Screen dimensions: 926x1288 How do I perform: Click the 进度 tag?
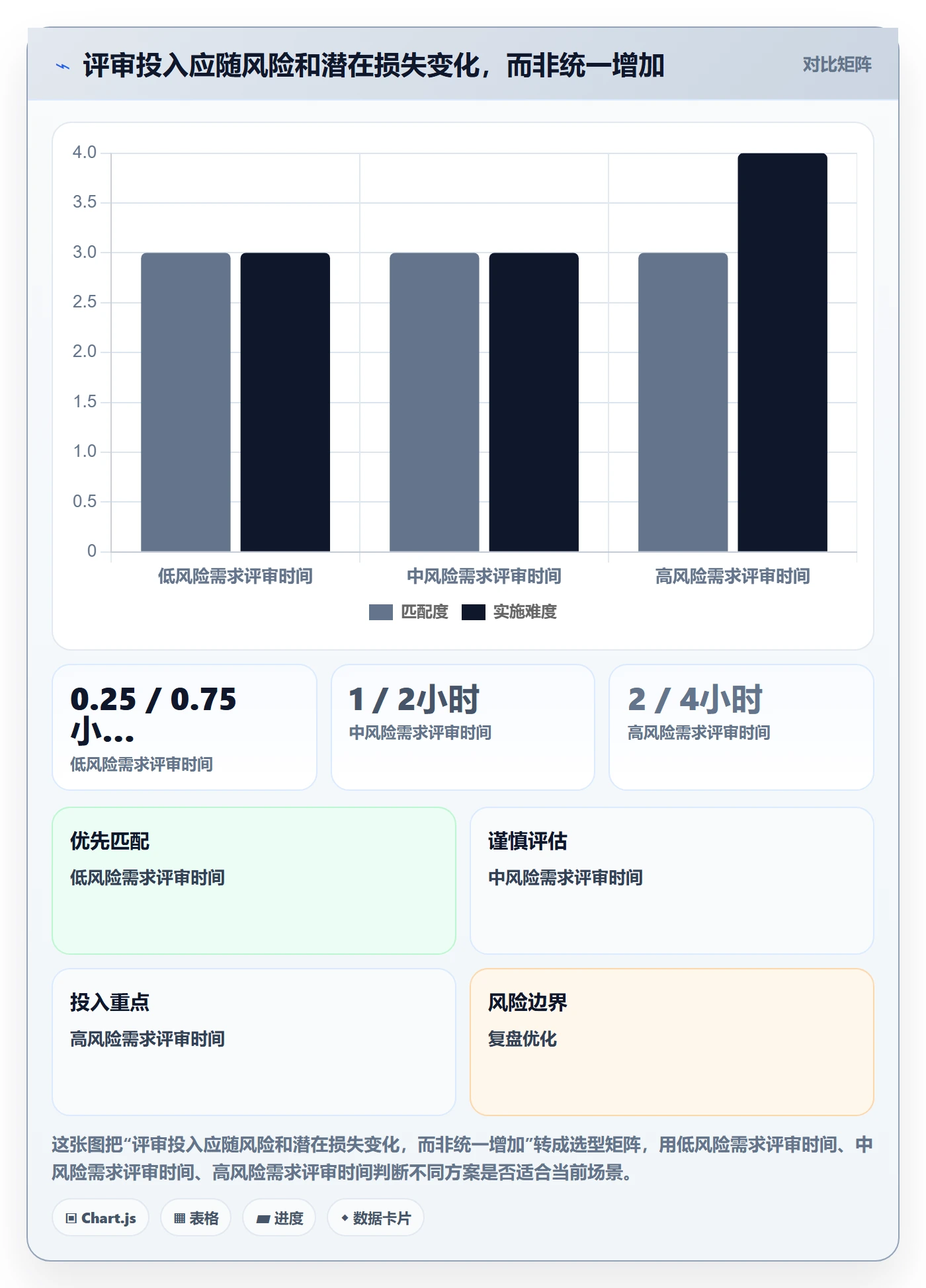[279, 1218]
